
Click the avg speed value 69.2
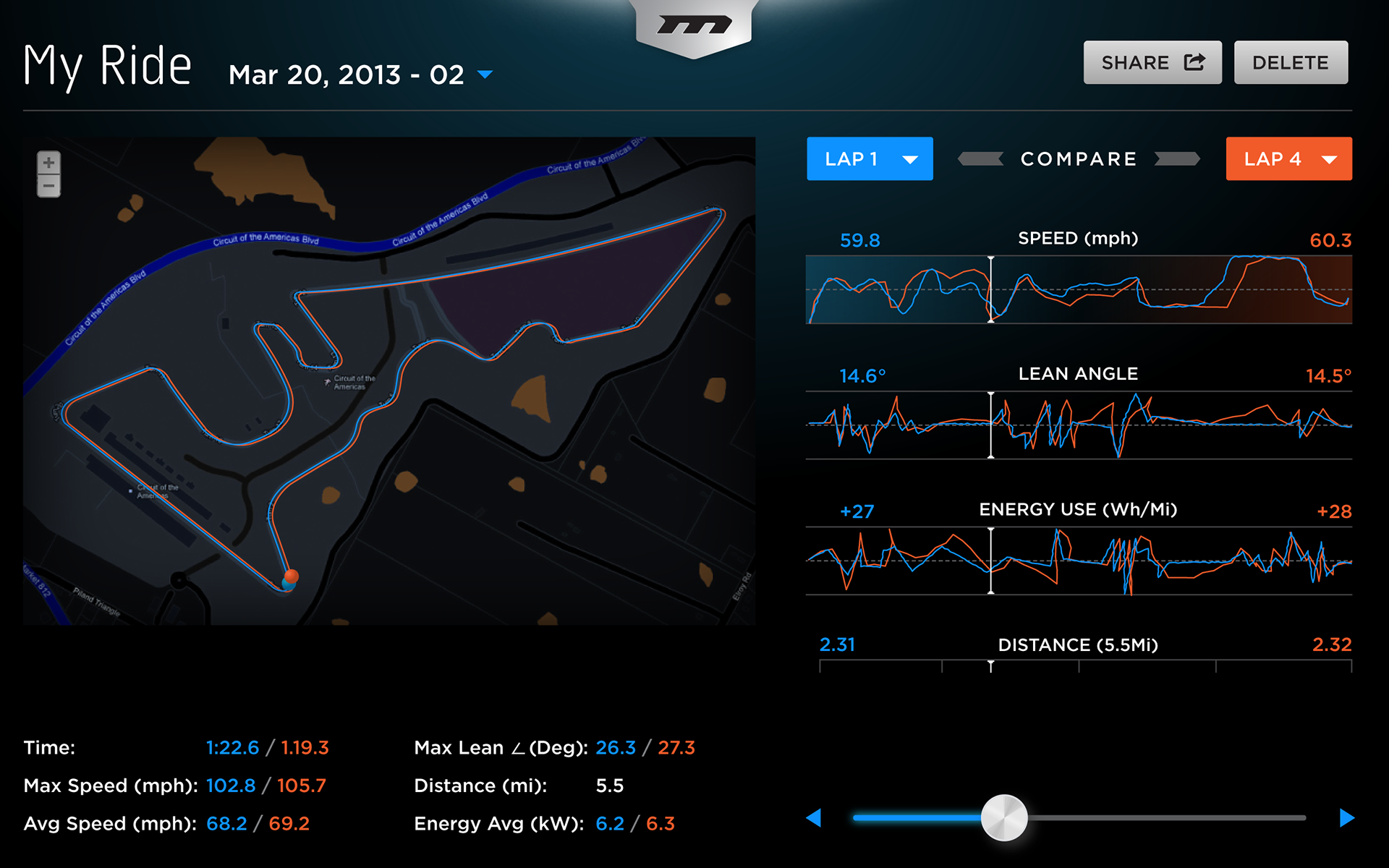click(x=289, y=824)
